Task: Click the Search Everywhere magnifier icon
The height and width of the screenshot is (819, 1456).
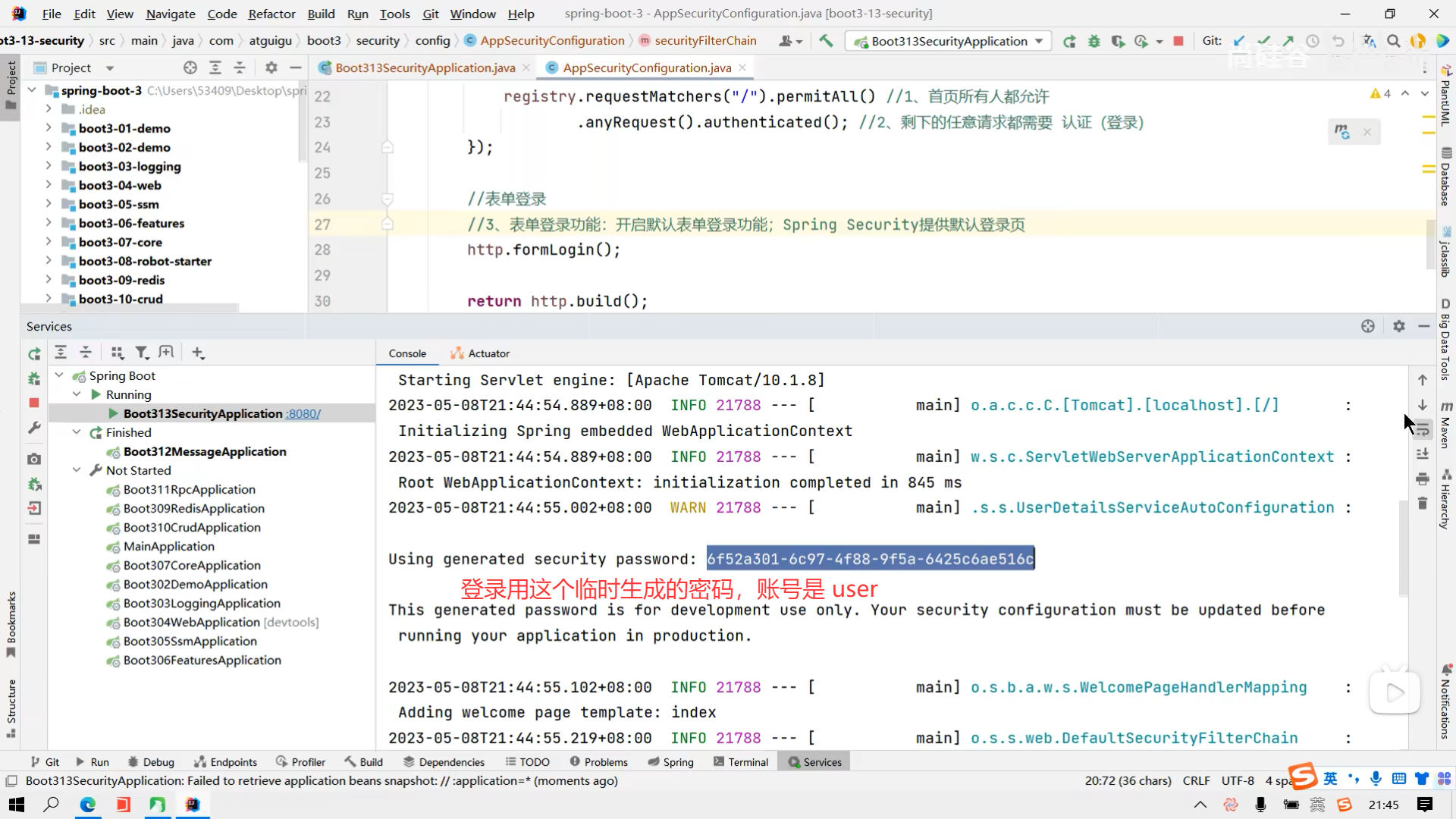Action: coord(1393,41)
